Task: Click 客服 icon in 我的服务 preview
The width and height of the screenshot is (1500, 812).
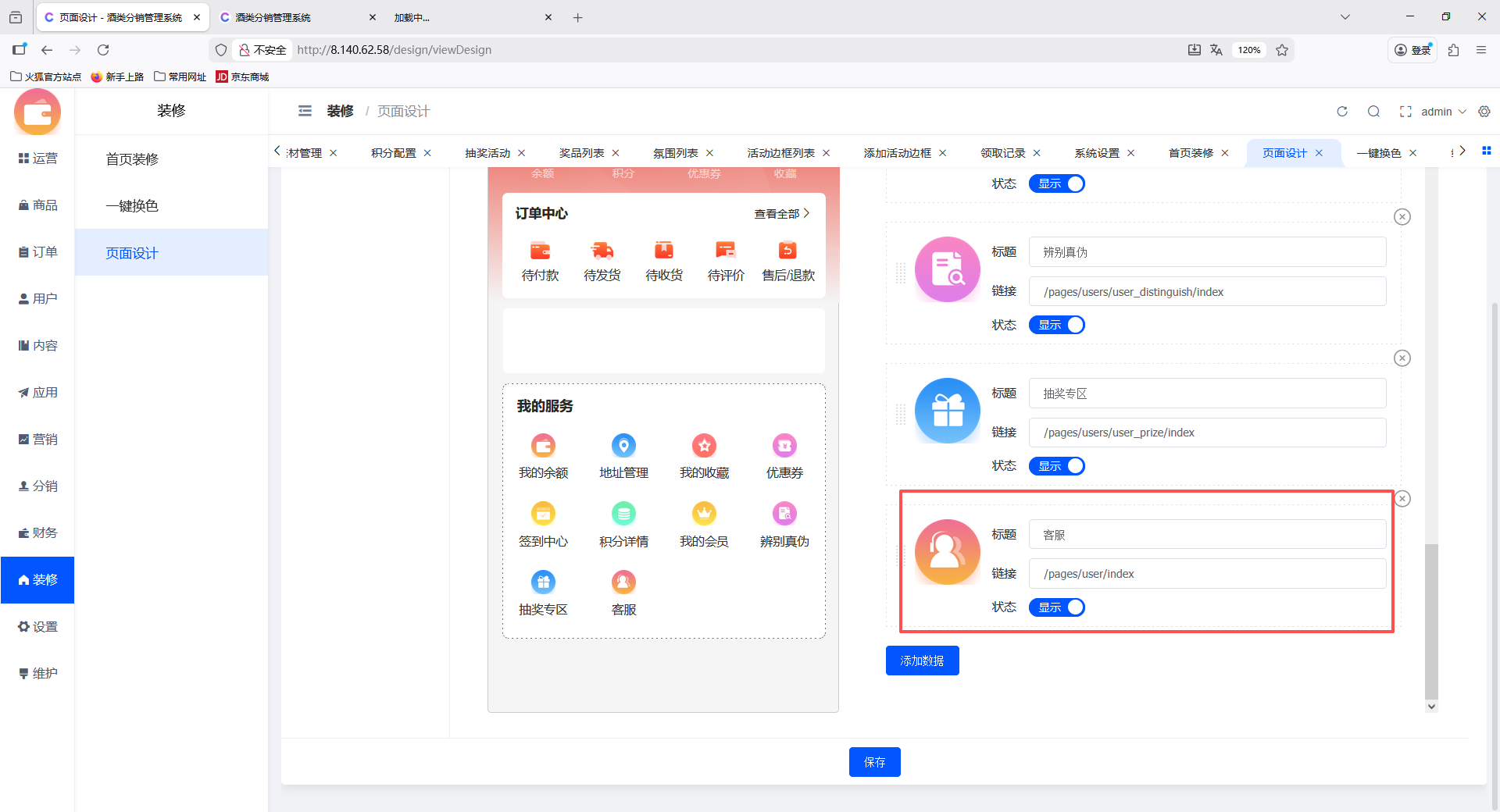Action: tap(623, 582)
